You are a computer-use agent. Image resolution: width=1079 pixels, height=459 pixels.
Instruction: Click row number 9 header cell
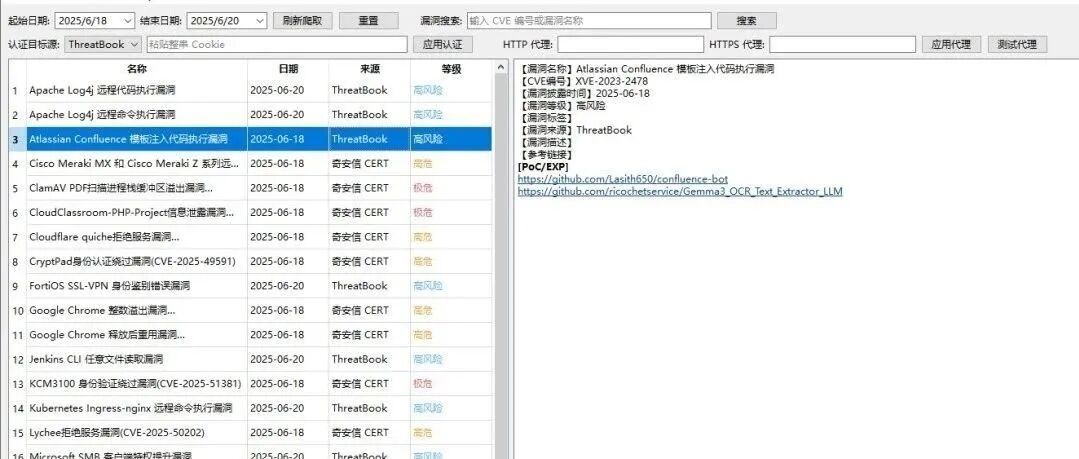click(x=17, y=286)
